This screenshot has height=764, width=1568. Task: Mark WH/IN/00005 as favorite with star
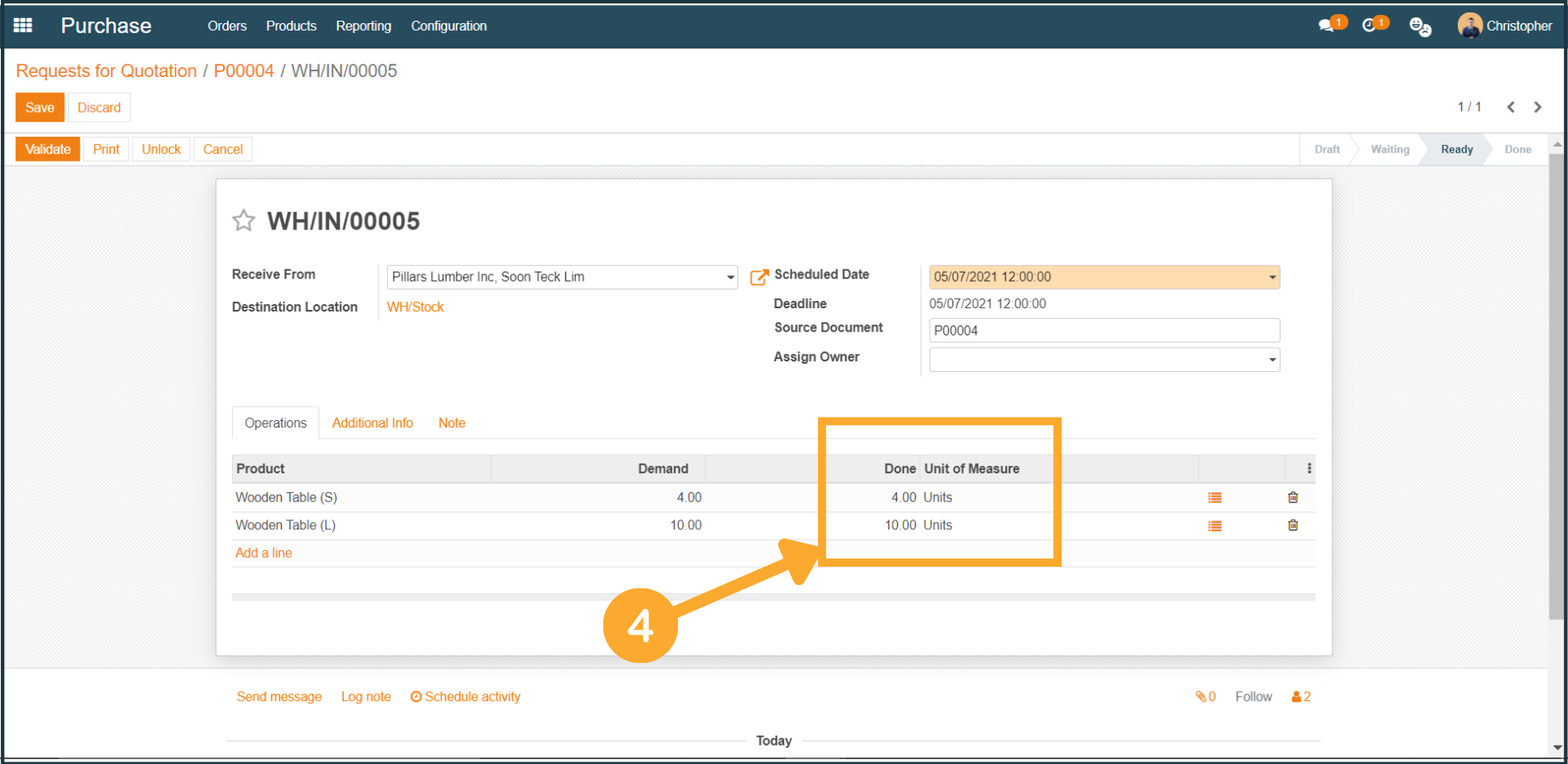(244, 220)
